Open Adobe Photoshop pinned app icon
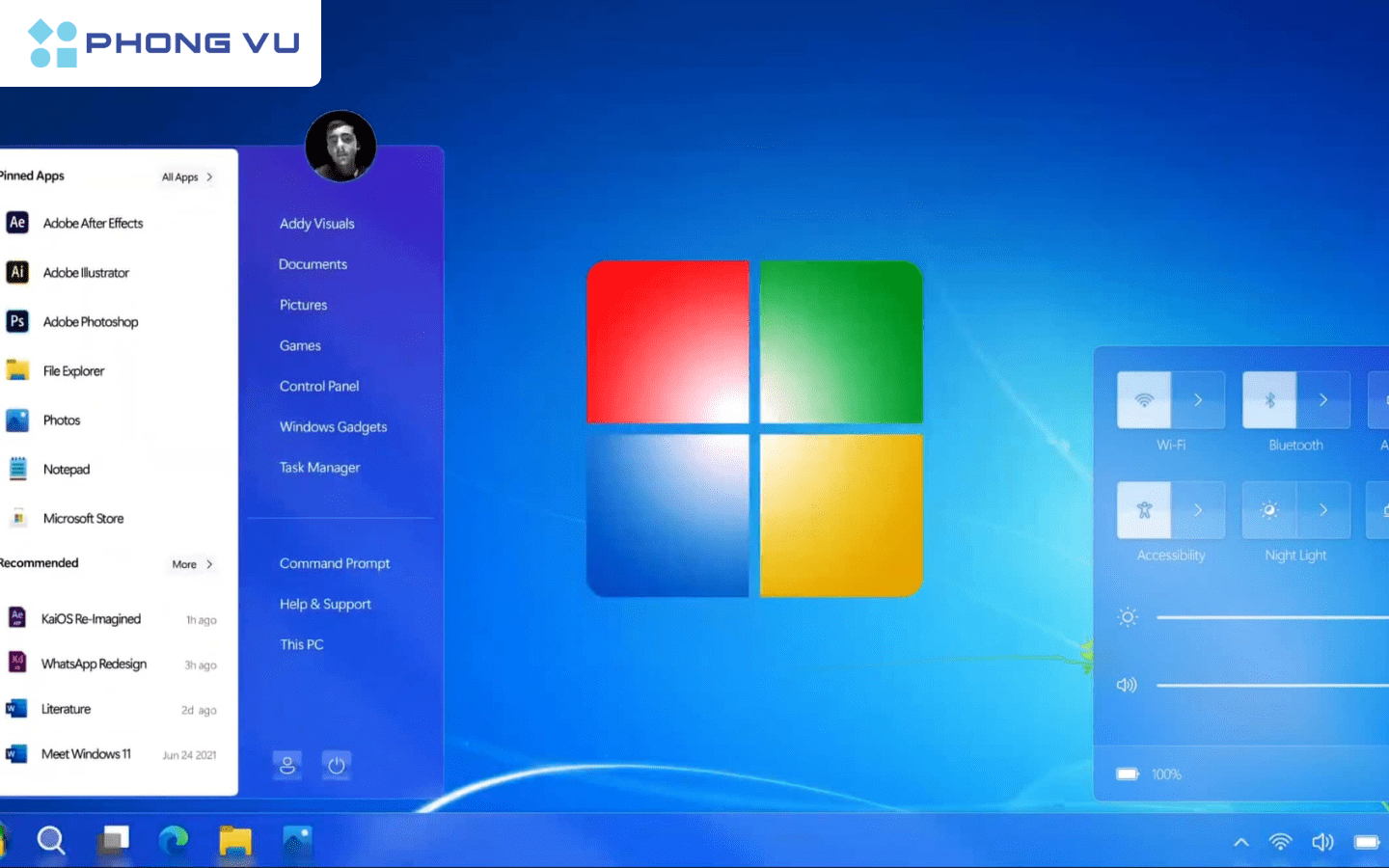 (17, 321)
